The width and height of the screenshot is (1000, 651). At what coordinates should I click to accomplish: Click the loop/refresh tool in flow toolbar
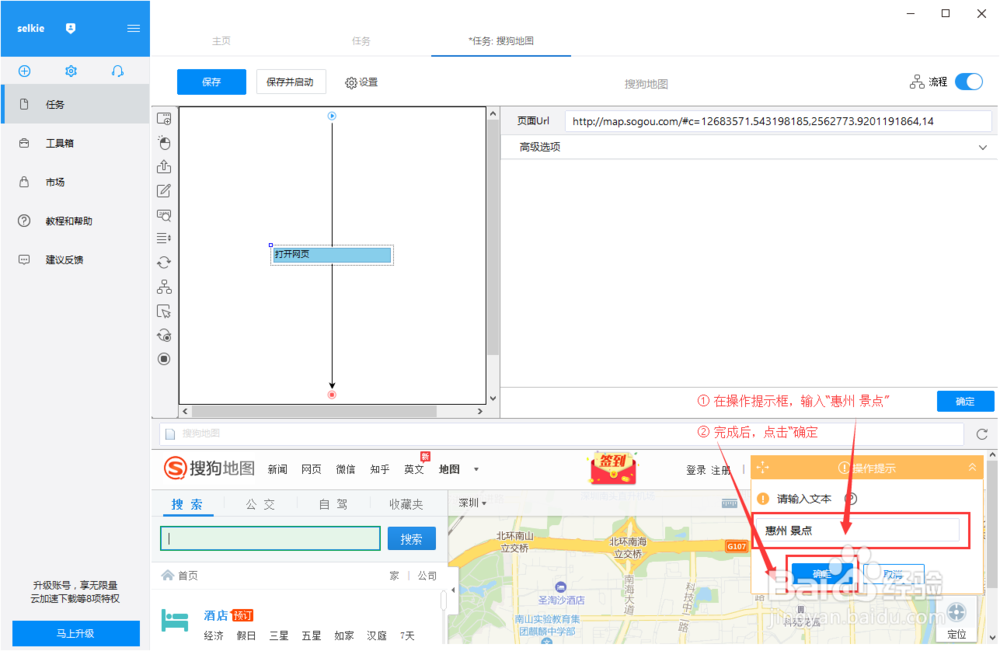point(164,262)
